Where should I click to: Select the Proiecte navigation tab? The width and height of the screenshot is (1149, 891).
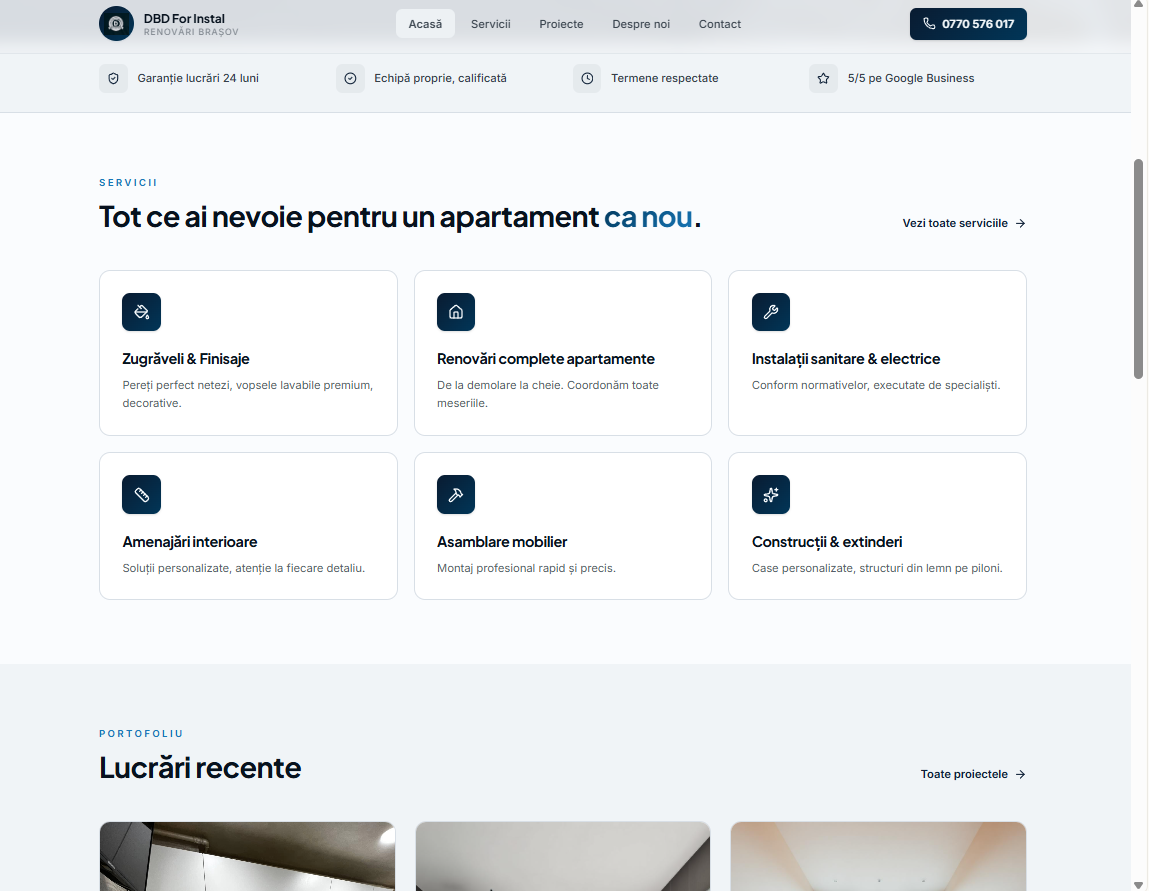point(561,23)
